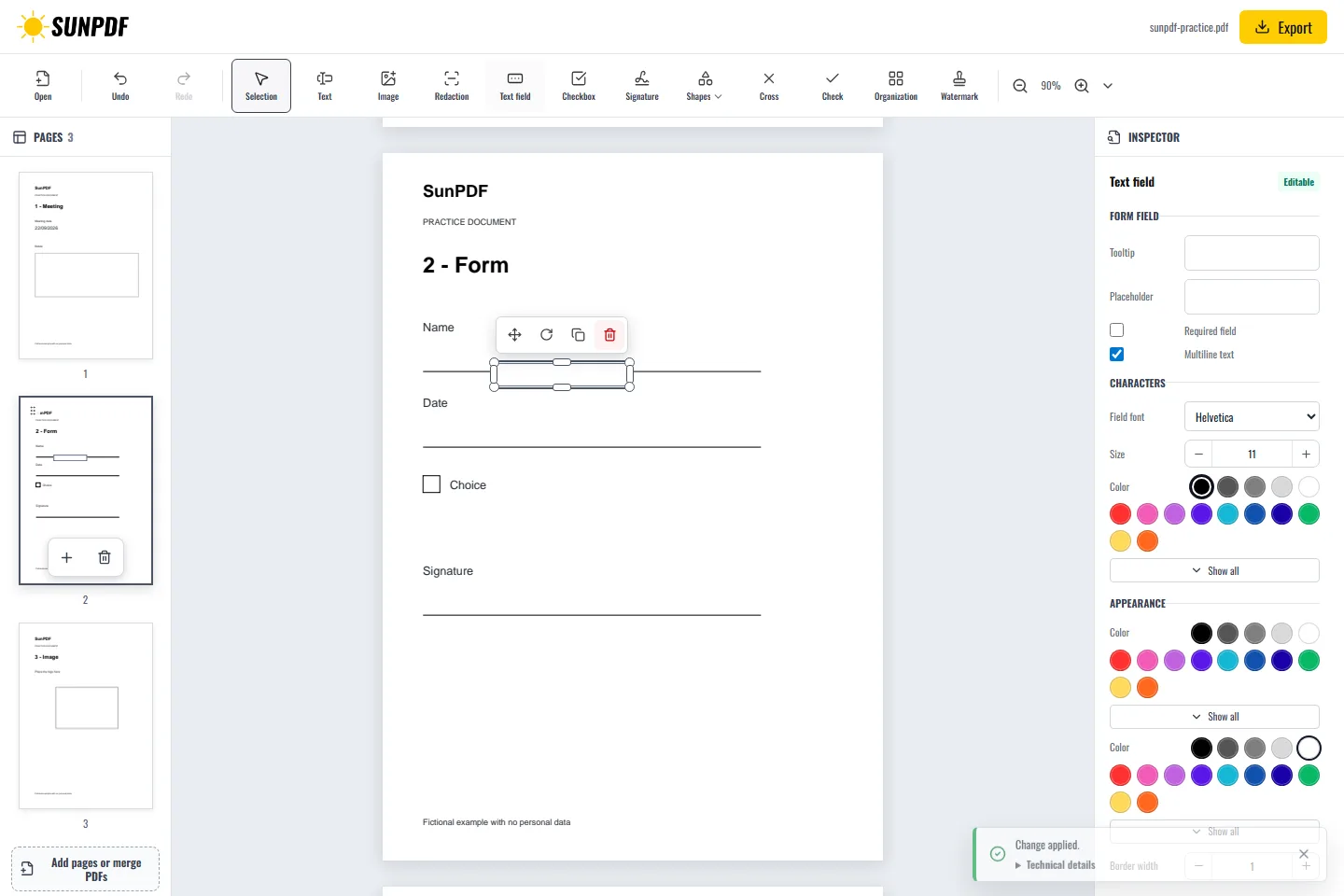
Task: Select the Text field tool
Action: point(515,86)
